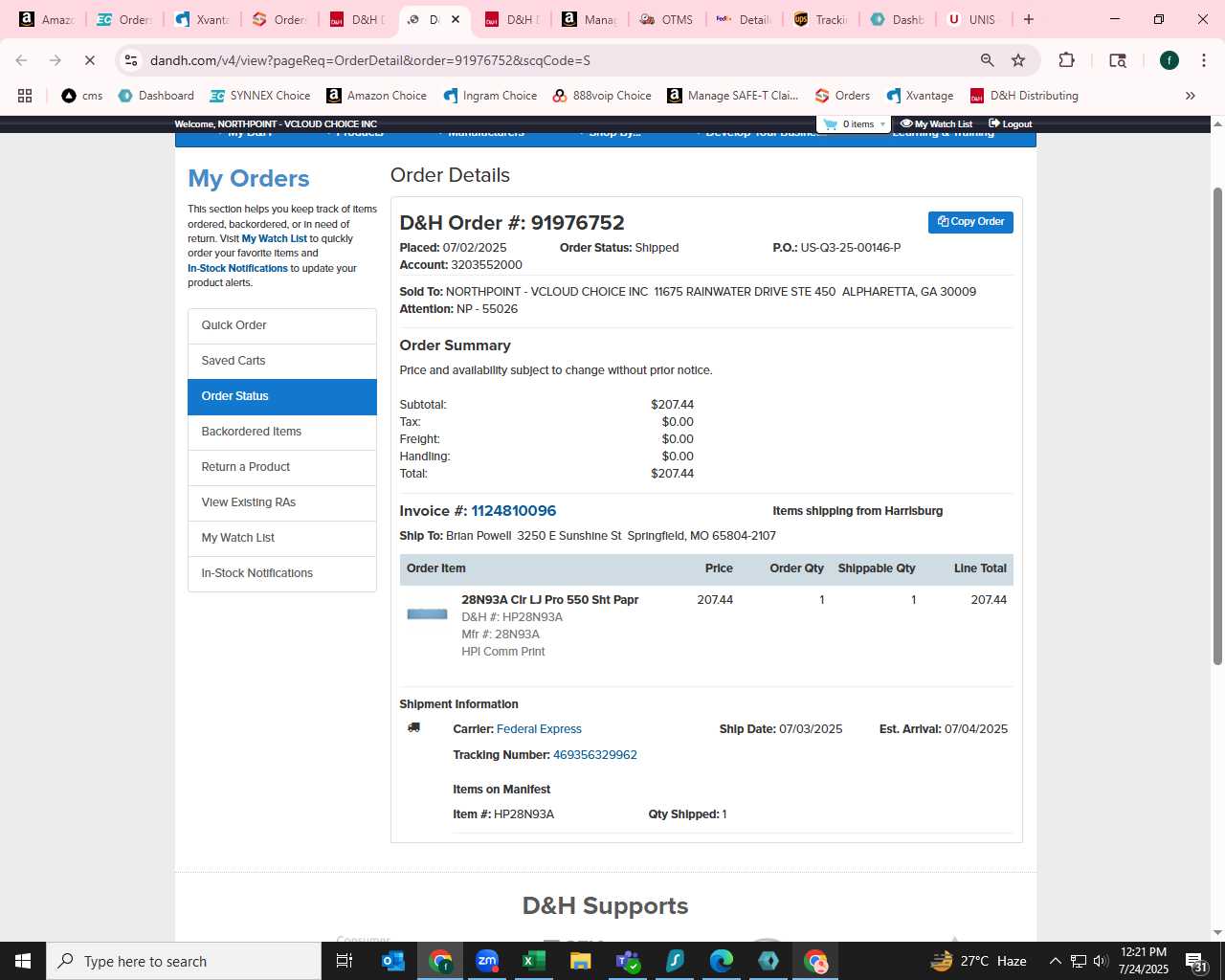Open the cart items dropdown in header
The width and height of the screenshot is (1225, 980).
tap(854, 124)
